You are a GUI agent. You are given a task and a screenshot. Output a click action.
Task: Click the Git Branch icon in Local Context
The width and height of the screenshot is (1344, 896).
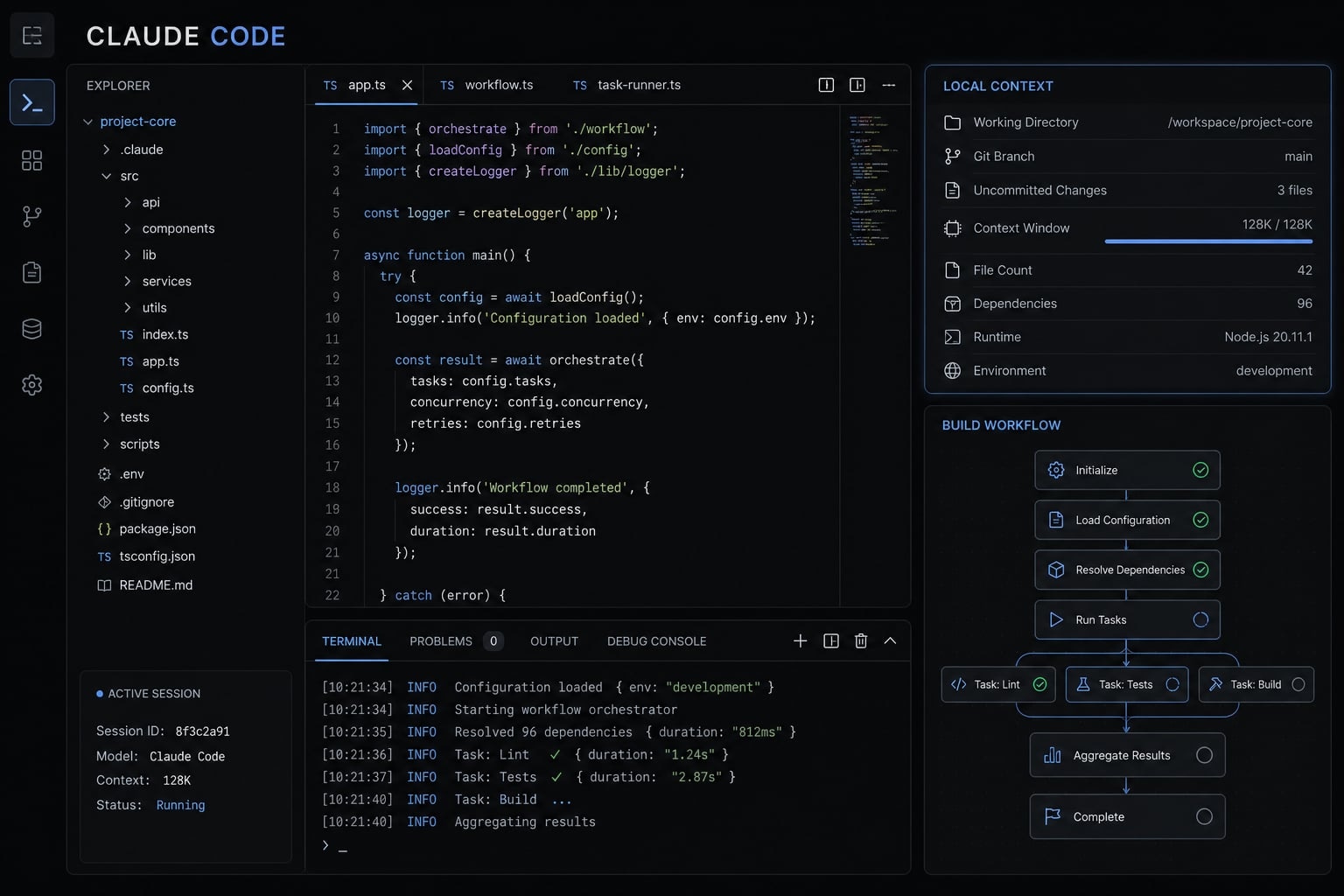953,156
